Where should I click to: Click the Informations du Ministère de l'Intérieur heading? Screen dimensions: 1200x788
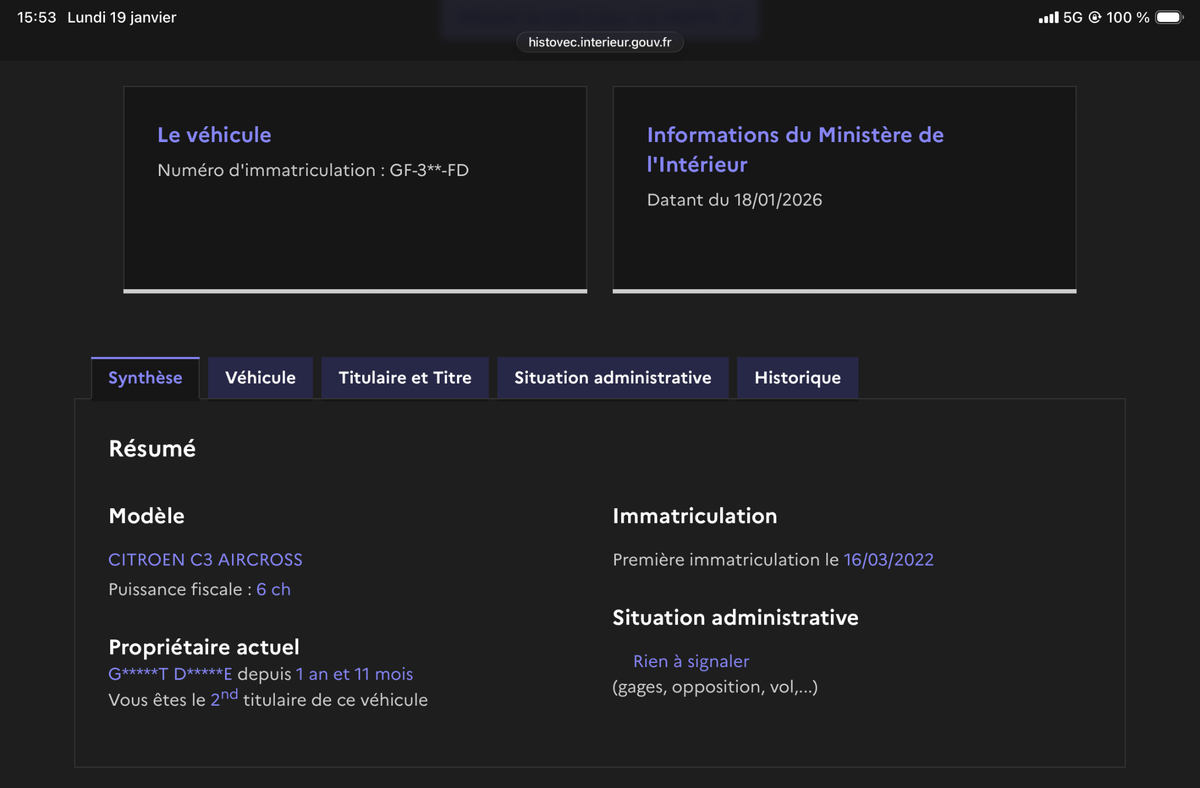pos(795,150)
